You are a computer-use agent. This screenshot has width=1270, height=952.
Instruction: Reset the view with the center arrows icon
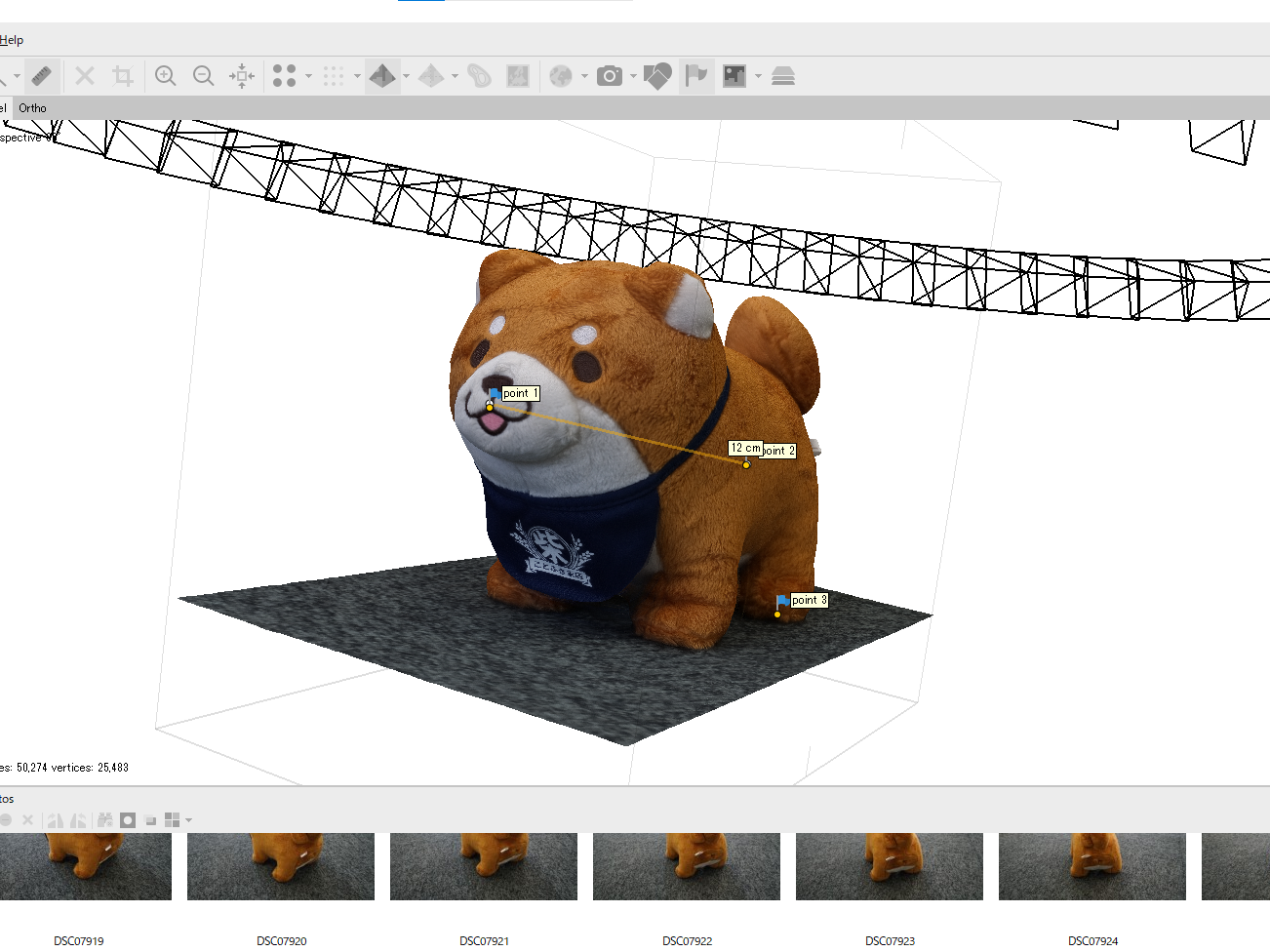(242, 76)
